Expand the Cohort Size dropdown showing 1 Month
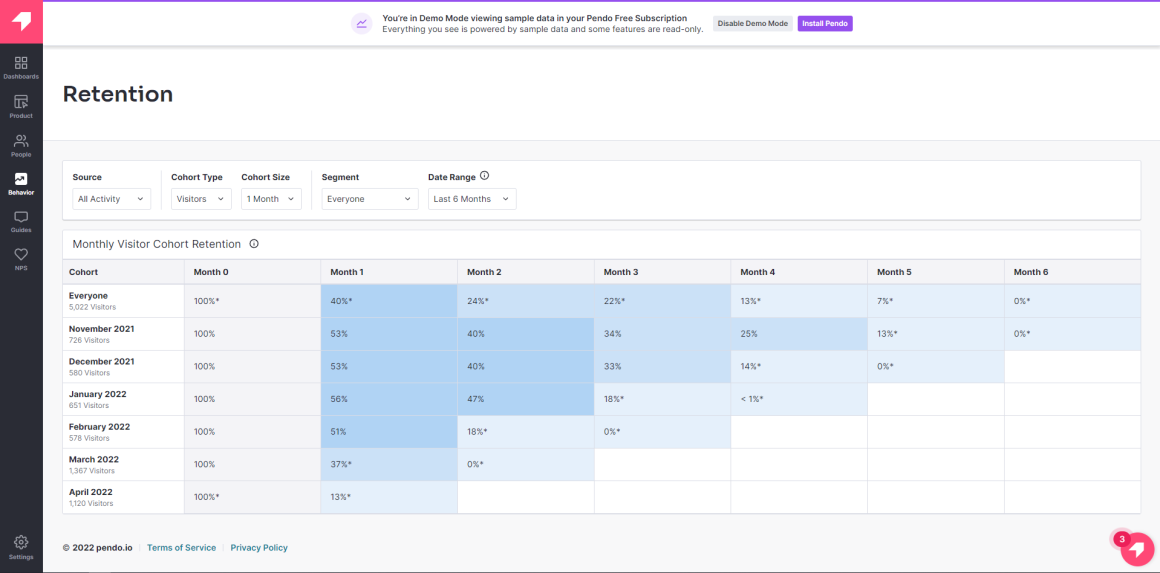The height and width of the screenshot is (573, 1160). pos(272,199)
